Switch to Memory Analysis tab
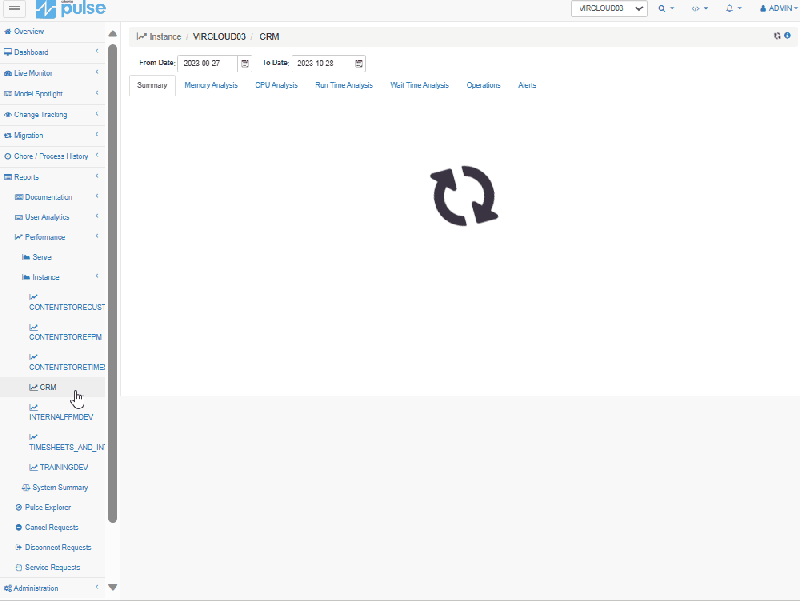The width and height of the screenshot is (800, 601). [211, 85]
